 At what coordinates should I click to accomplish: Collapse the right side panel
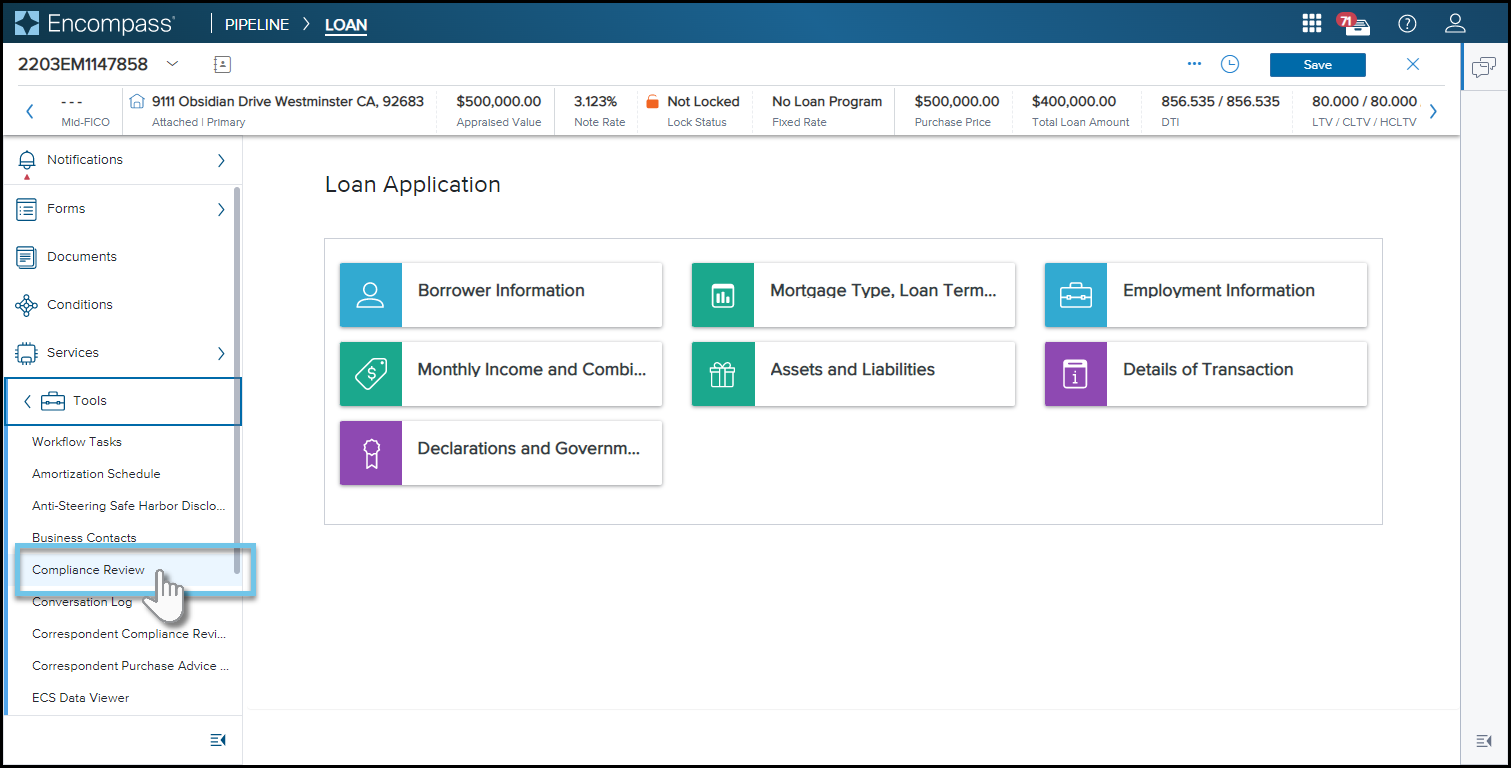point(1484,740)
